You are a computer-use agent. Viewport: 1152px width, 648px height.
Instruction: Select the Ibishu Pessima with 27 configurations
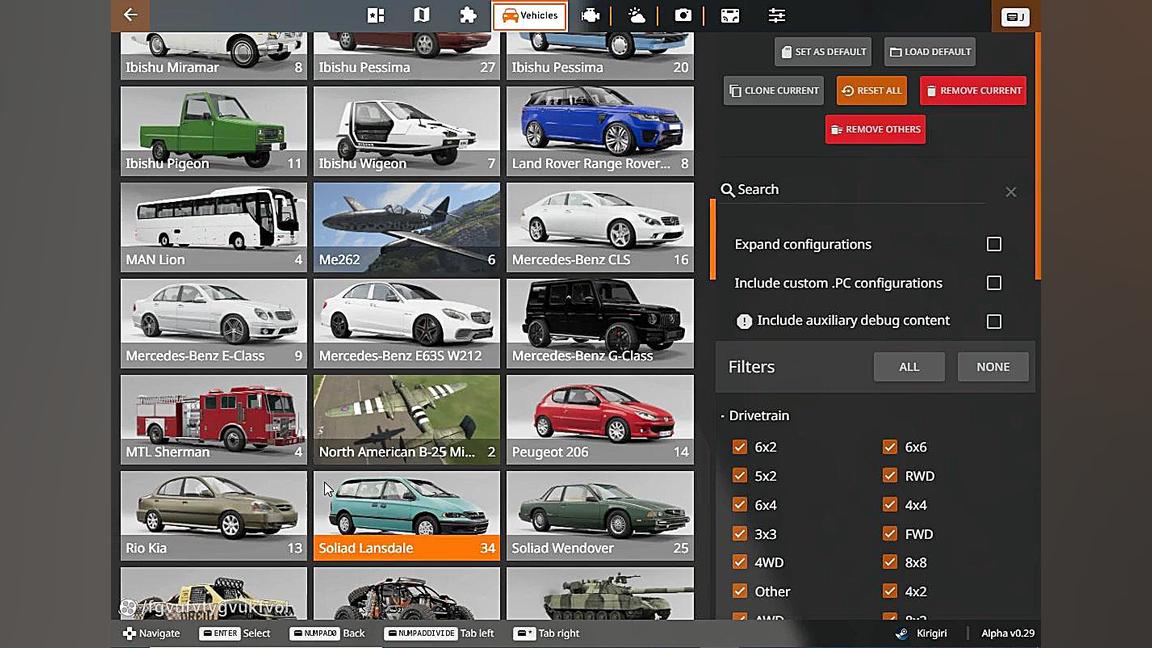pos(407,56)
